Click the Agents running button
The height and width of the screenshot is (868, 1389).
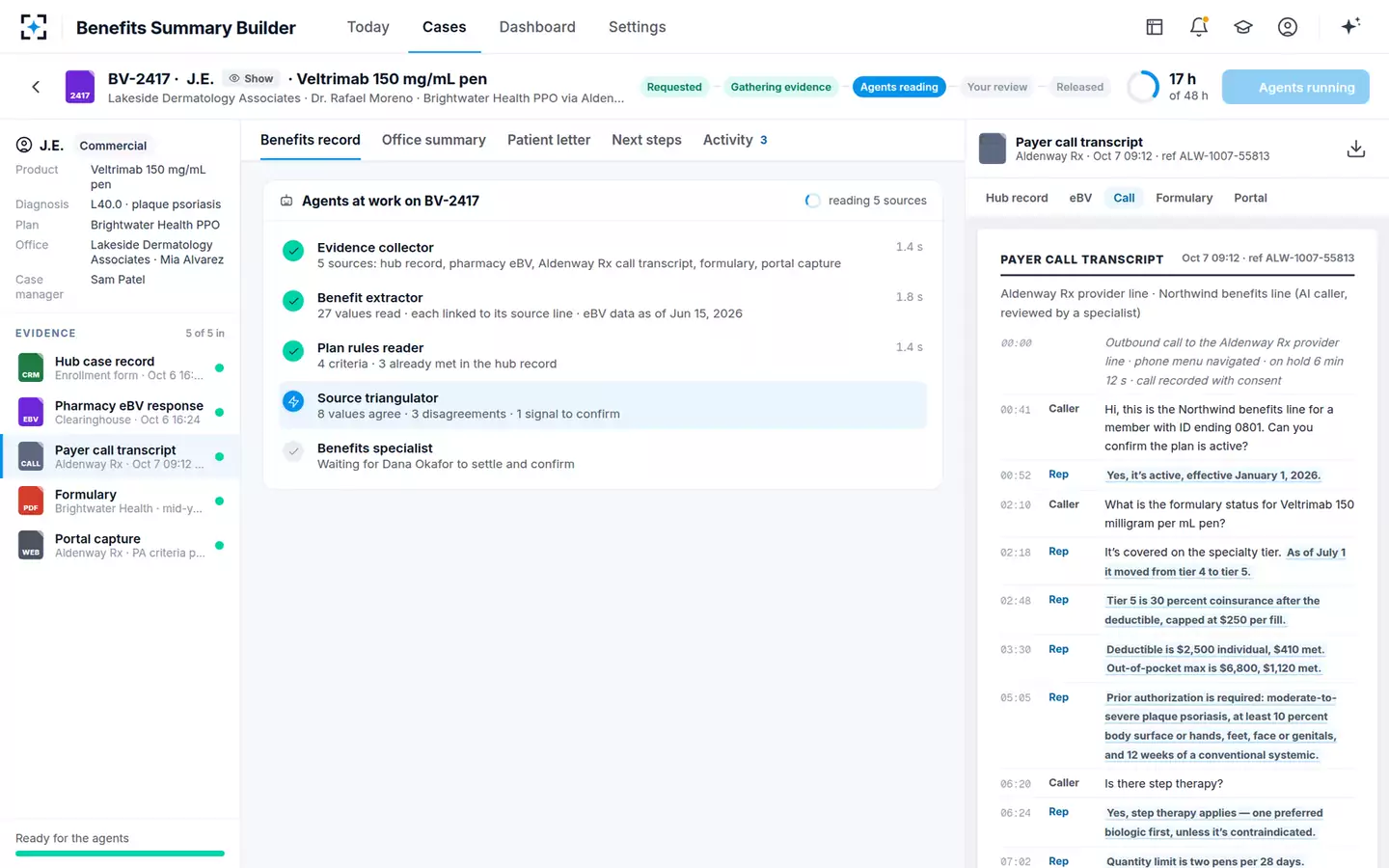(1295, 87)
